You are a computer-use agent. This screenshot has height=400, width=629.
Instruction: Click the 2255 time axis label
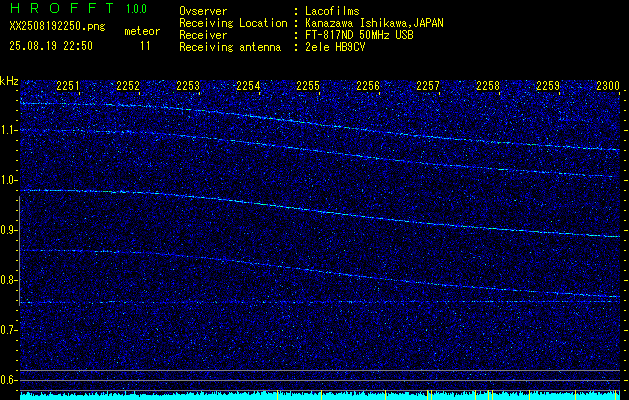point(308,86)
